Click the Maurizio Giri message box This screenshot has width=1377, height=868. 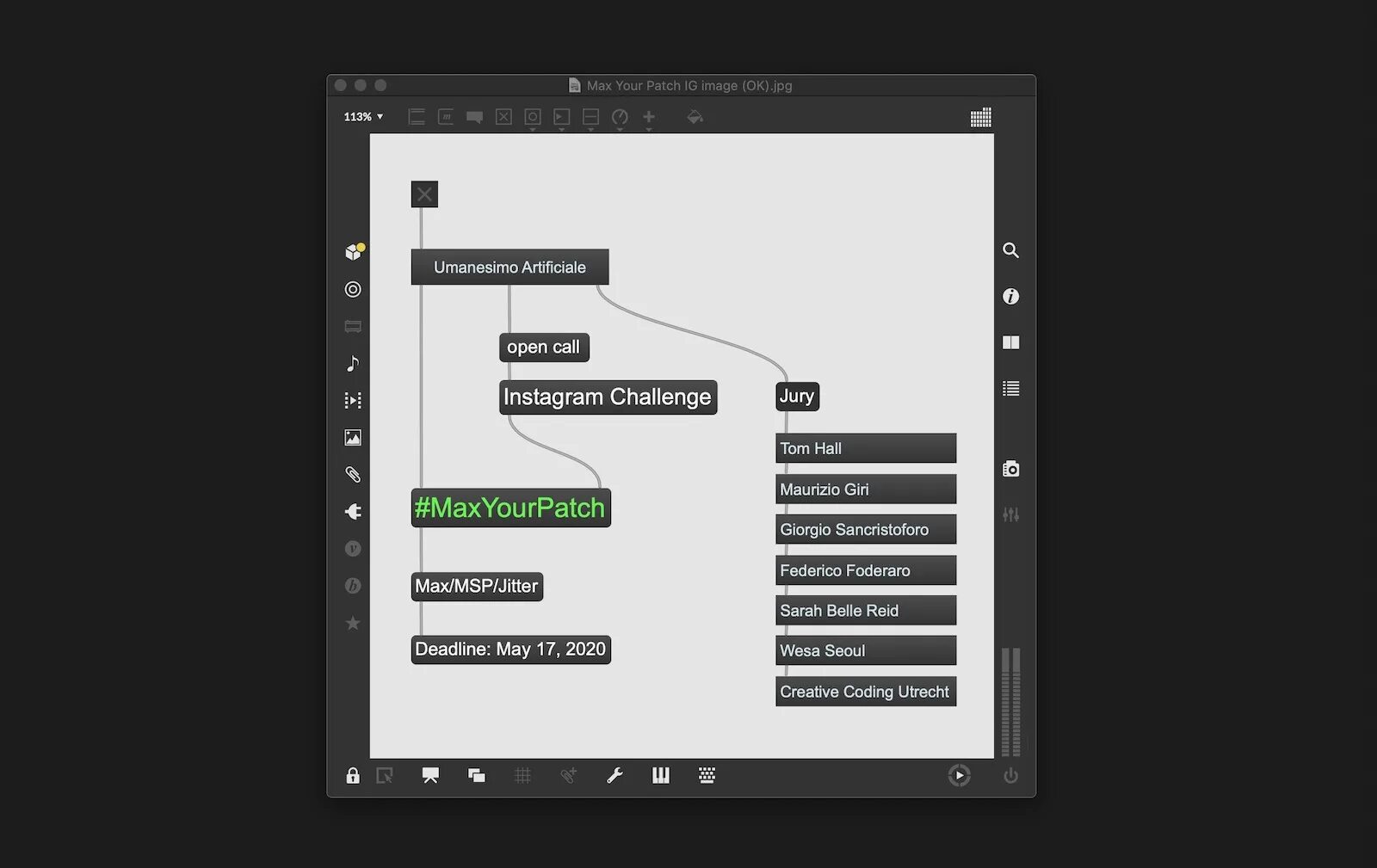click(x=866, y=489)
